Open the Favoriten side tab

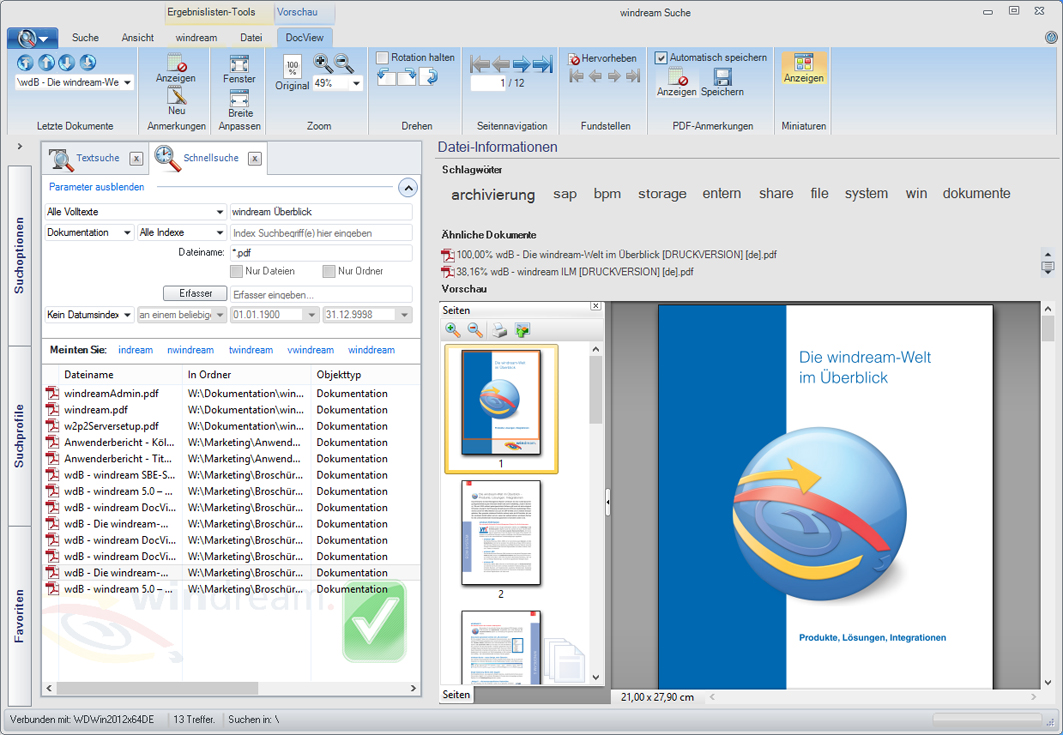(x=19, y=616)
